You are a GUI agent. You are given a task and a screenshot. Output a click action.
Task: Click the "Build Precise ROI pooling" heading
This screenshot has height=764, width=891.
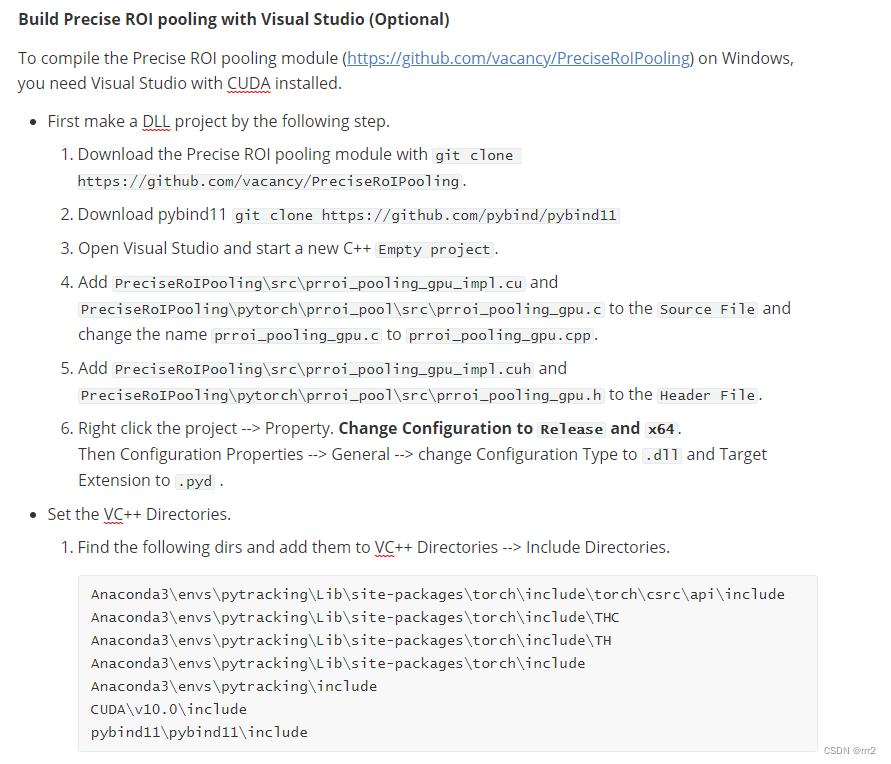(234, 19)
